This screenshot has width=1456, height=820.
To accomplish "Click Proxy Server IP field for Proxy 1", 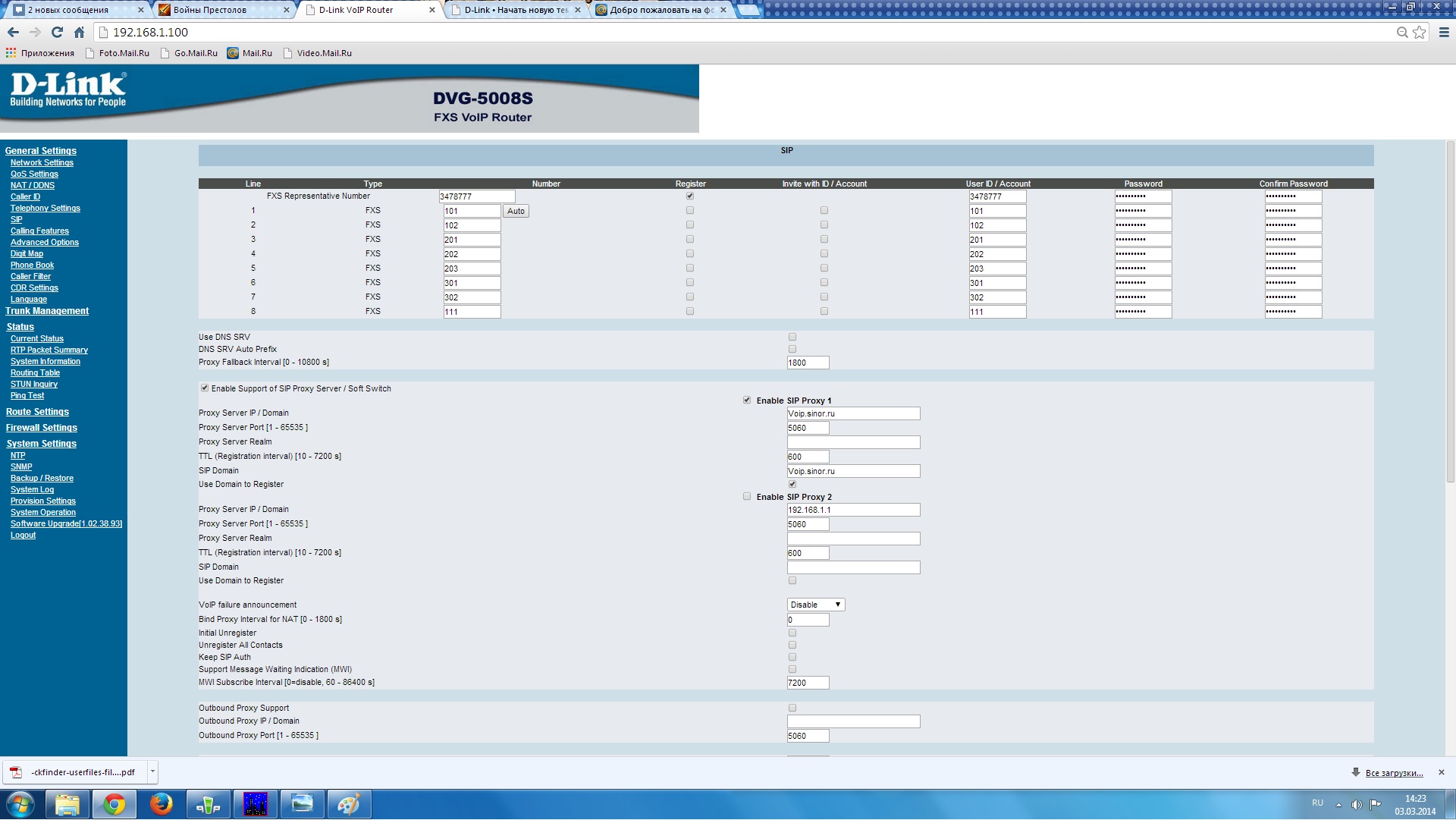I will coord(853,413).
